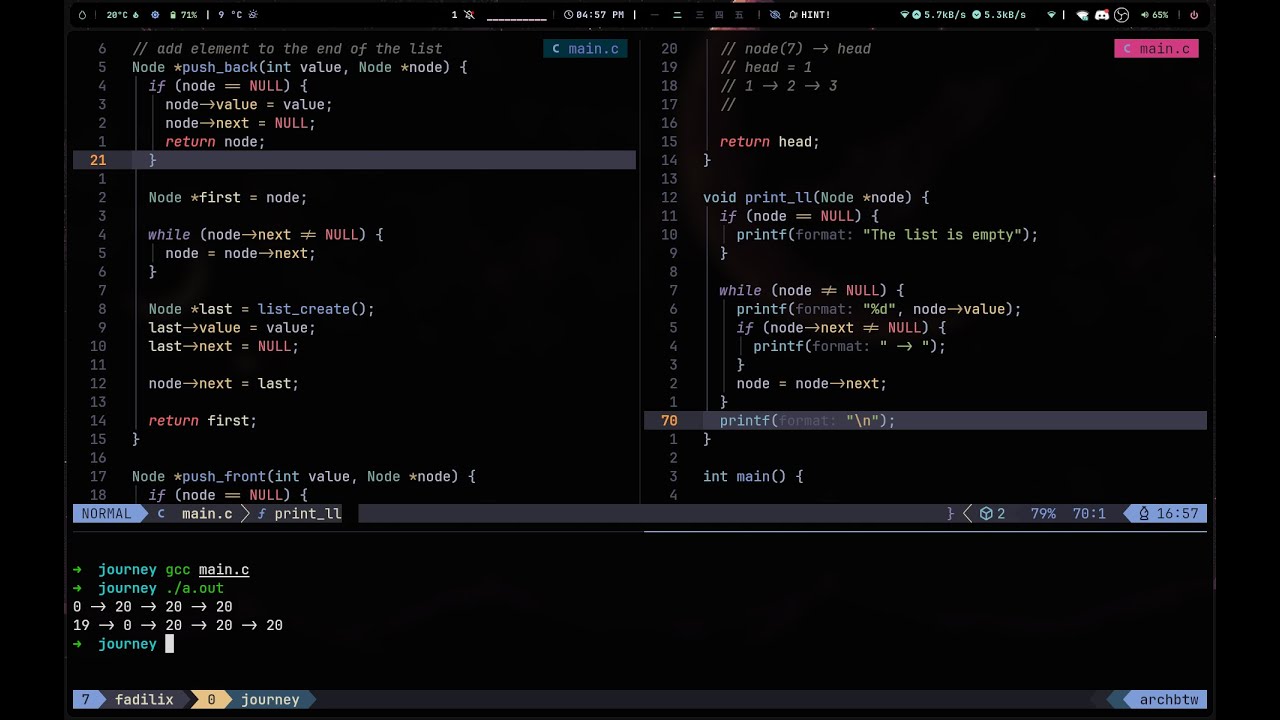
Task: Click the '// add element' comment line
Action: (x=287, y=48)
